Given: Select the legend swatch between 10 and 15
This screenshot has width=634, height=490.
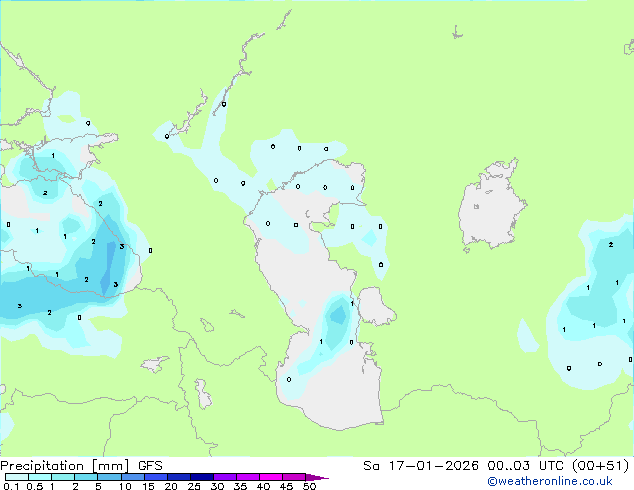Looking at the screenshot, I should click(x=133, y=477).
